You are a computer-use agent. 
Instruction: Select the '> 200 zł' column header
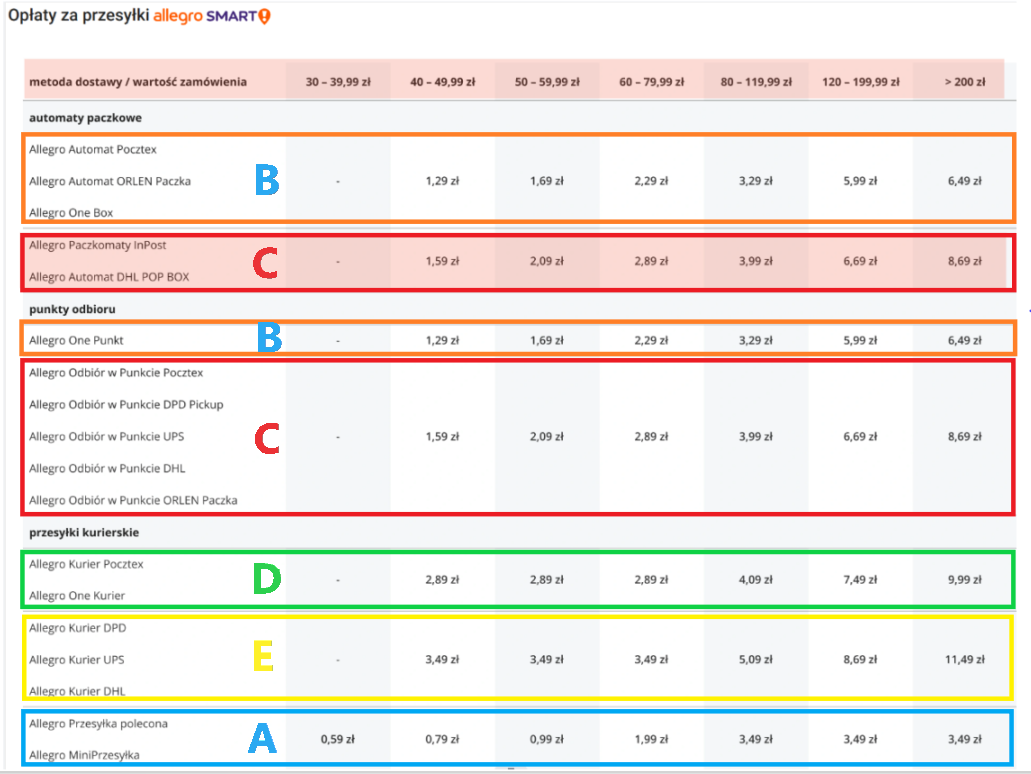(964, 82)
